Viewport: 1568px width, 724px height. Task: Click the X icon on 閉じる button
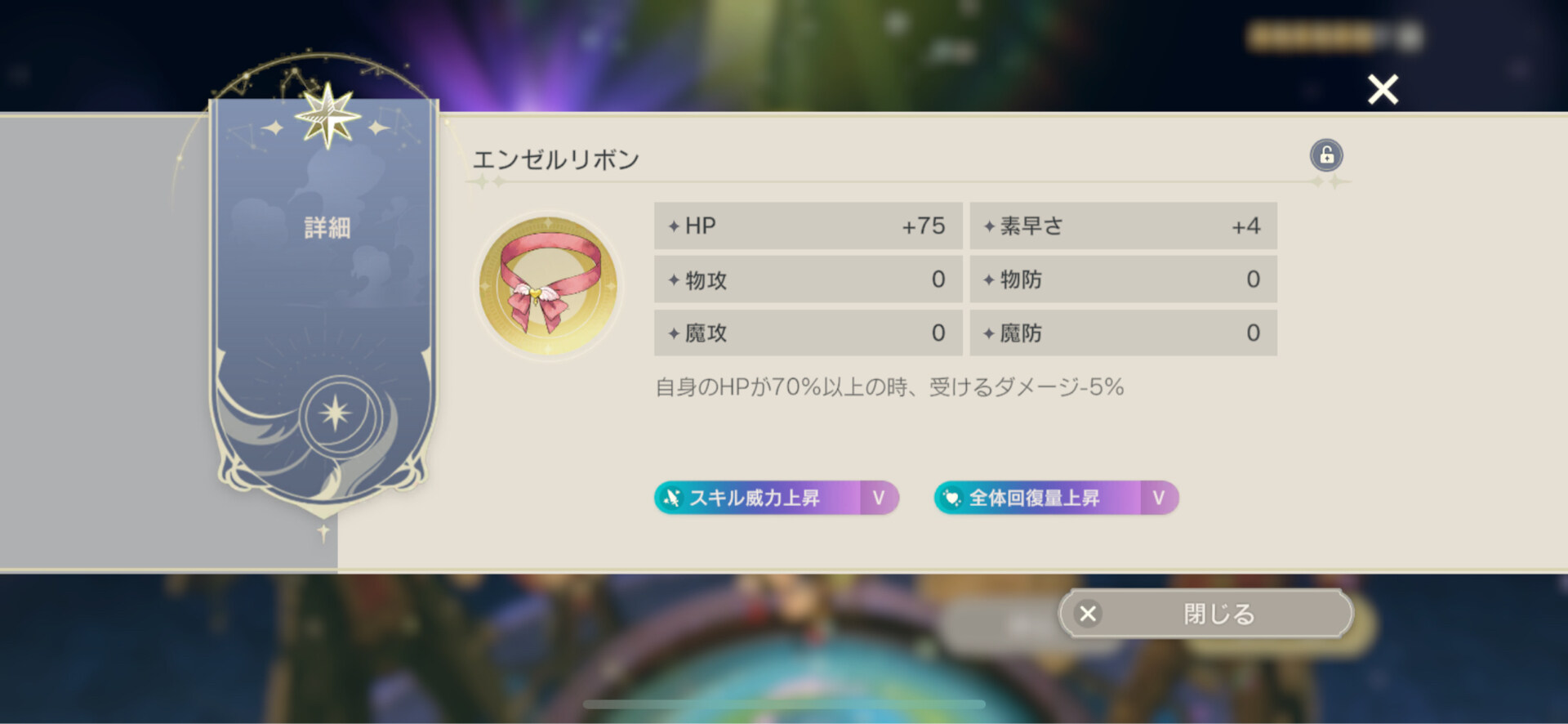1088,614
